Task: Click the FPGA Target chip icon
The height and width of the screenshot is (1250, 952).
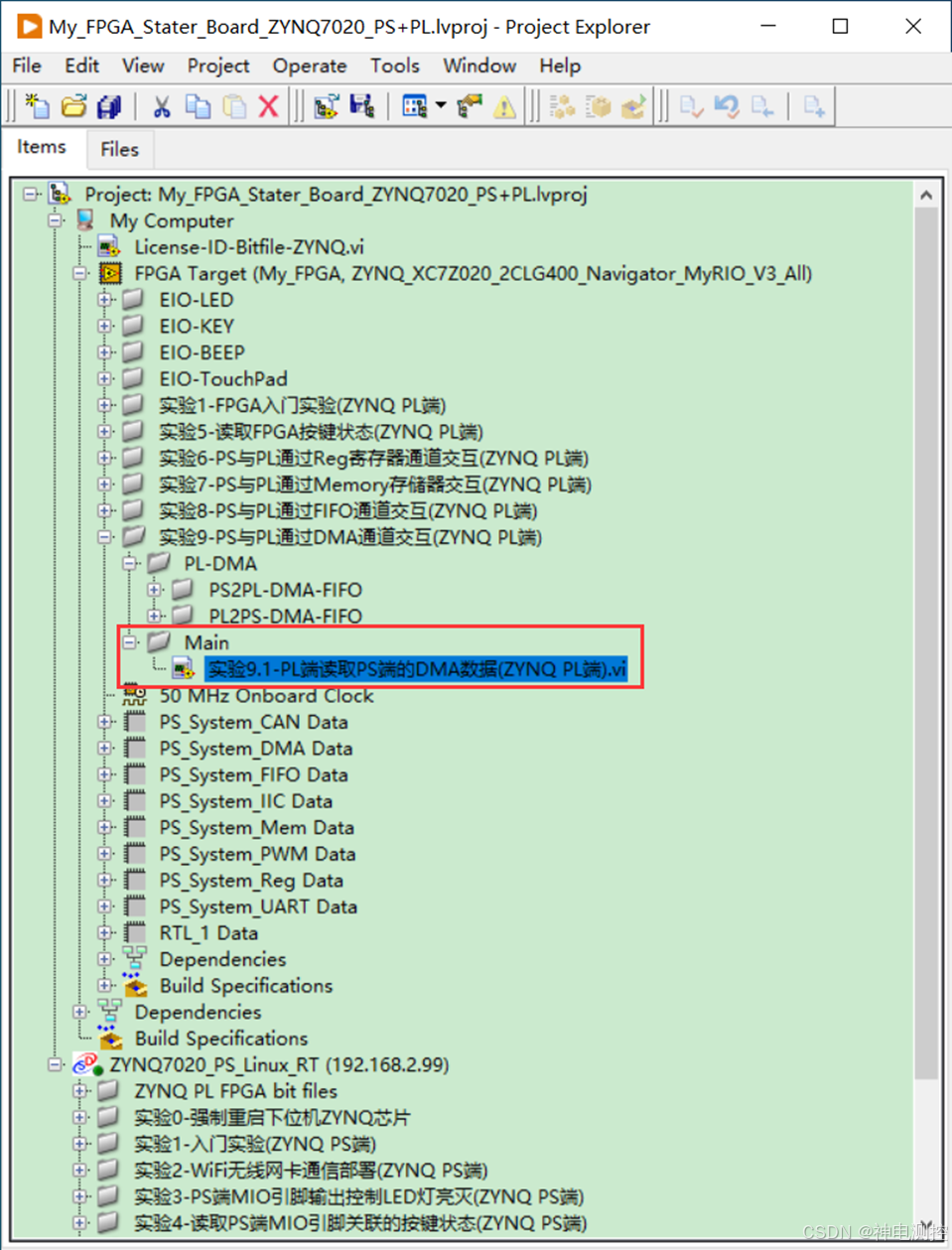Action: point(110,273)
